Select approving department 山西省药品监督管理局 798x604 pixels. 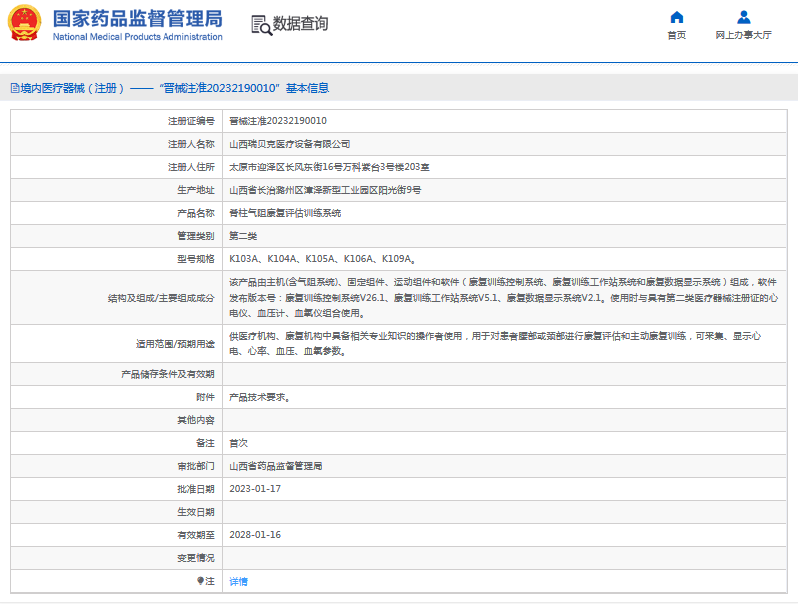coord(275,466)
